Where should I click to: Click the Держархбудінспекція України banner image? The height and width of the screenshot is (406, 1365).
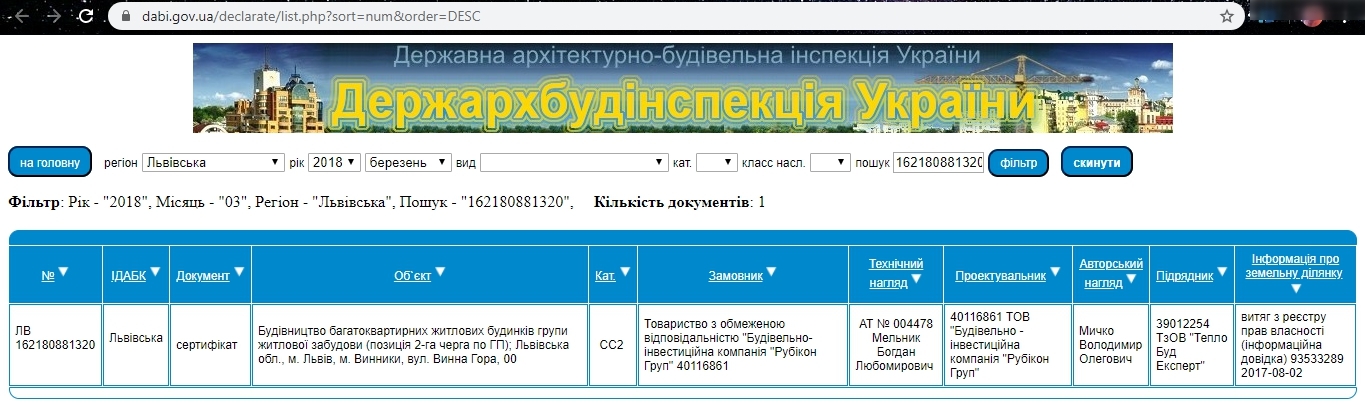pyautogui.click(x=683, y=88)
